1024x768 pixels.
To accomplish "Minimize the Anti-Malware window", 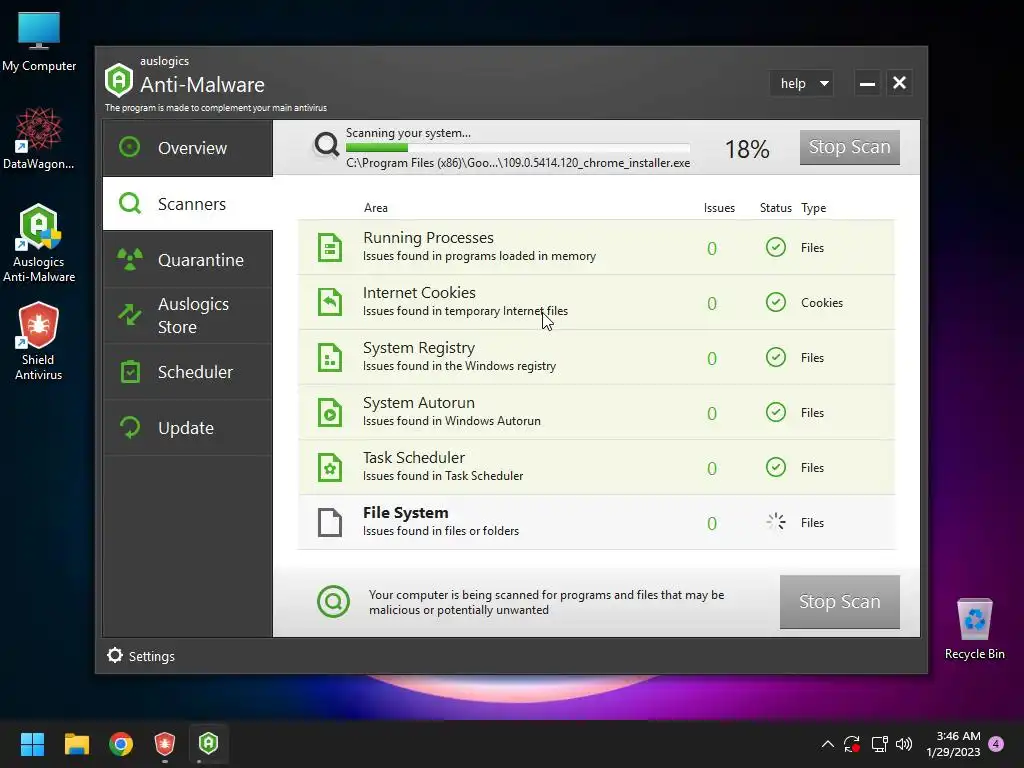I will (867, 83).
